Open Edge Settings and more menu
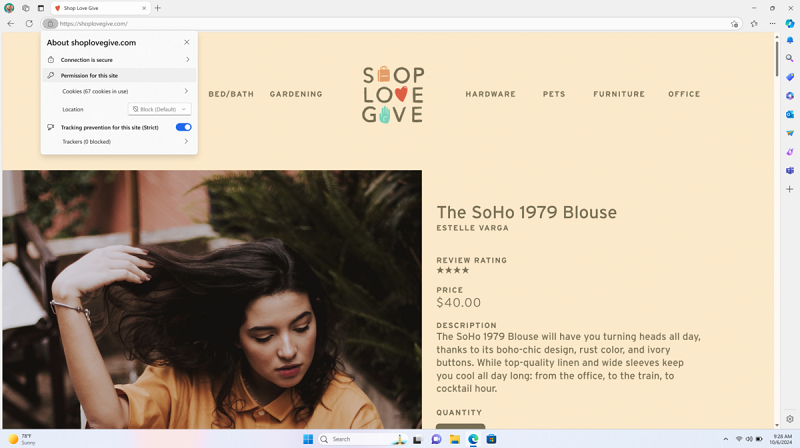The image size is (800, 448). click(772, 23)
